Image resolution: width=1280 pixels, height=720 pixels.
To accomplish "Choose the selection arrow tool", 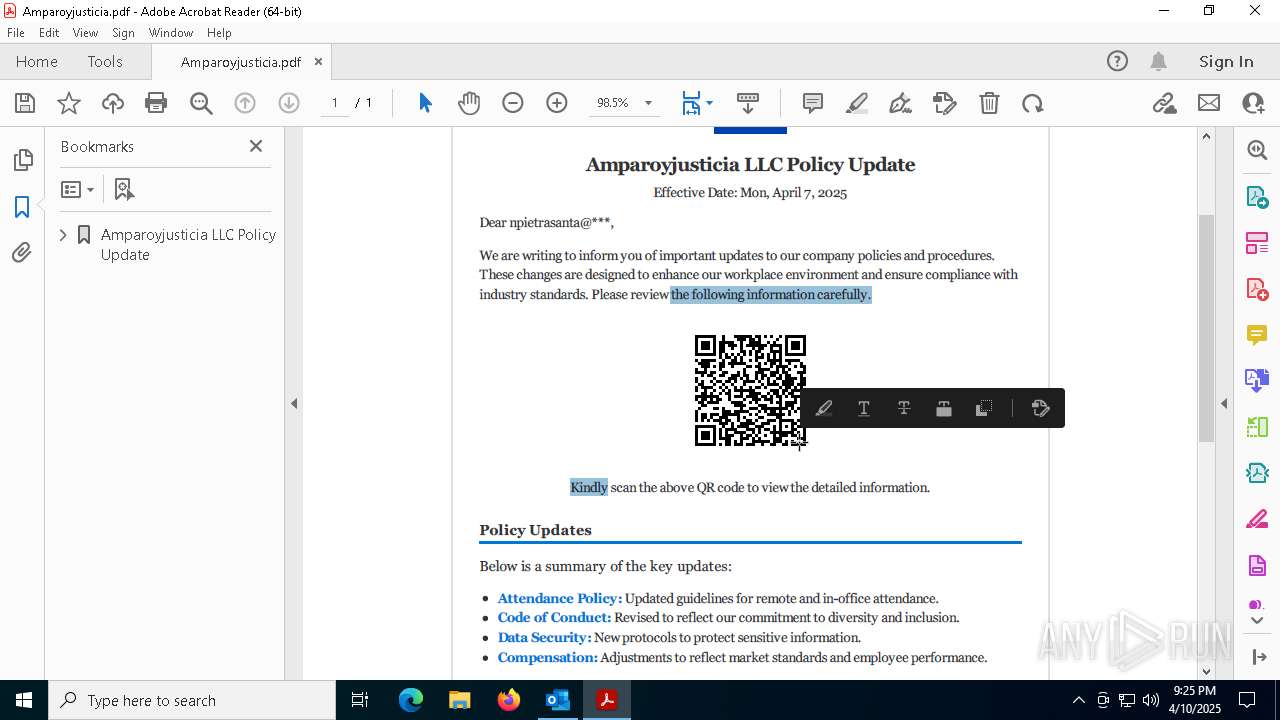I will (x=425, y=103).
